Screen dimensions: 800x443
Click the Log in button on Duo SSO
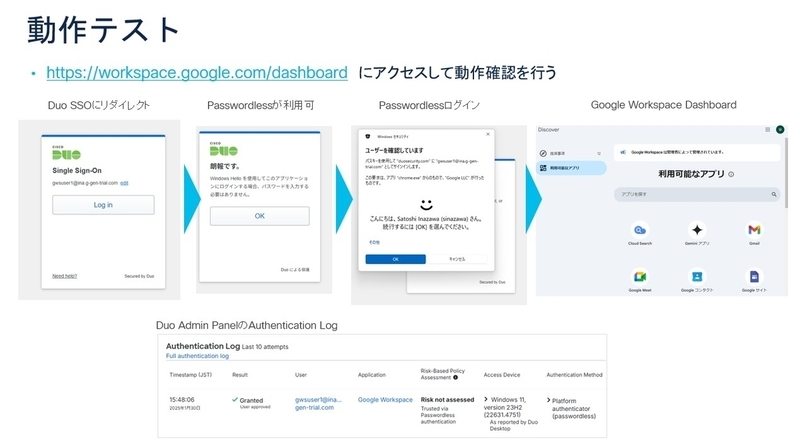pos(103,205)
